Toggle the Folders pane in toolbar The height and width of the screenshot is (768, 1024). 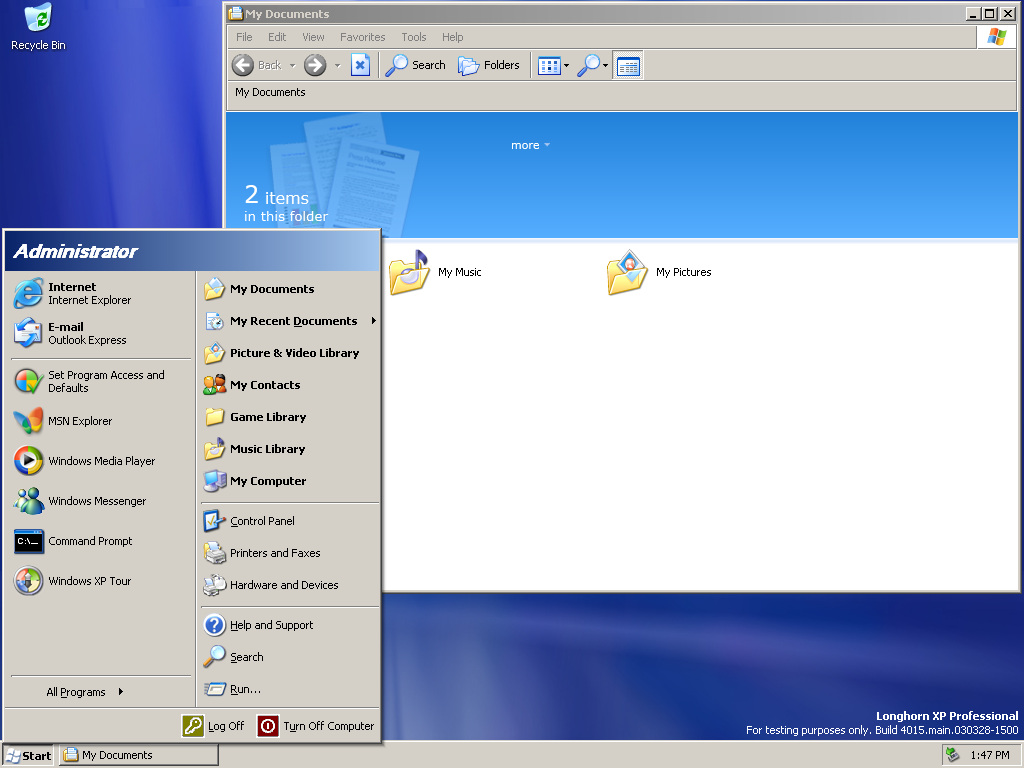489,65
